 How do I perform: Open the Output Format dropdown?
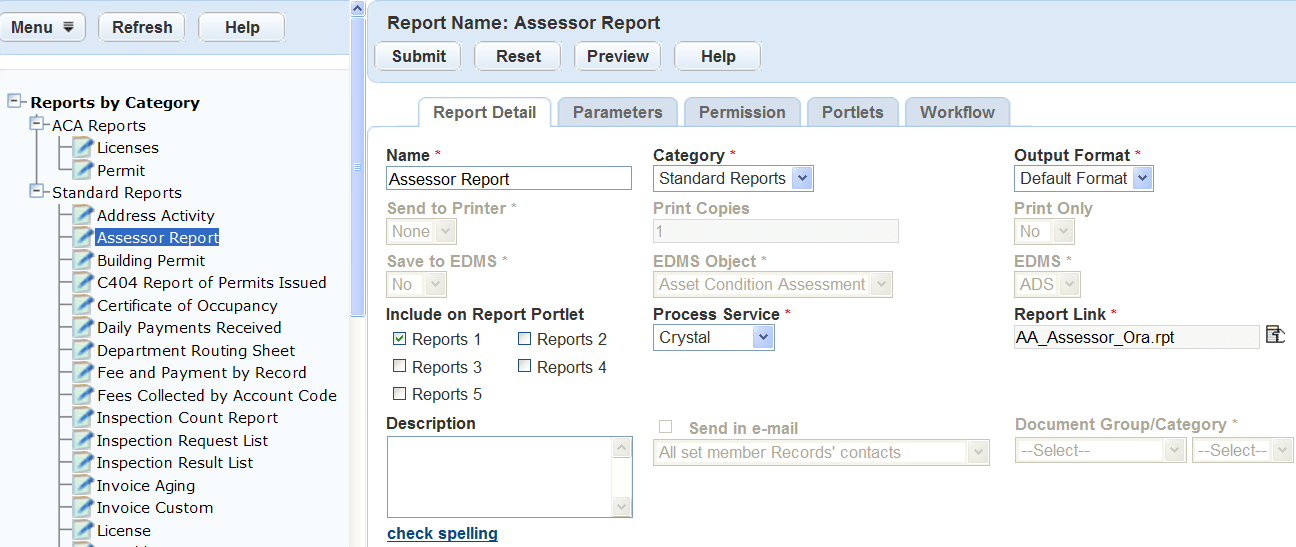click(x=1143, y=179)
